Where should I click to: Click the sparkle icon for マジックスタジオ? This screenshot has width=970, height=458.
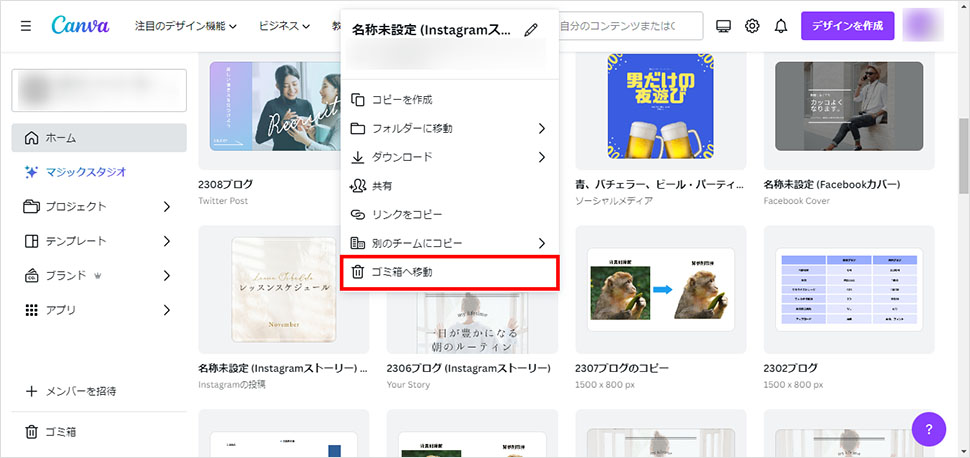point(31,172)
